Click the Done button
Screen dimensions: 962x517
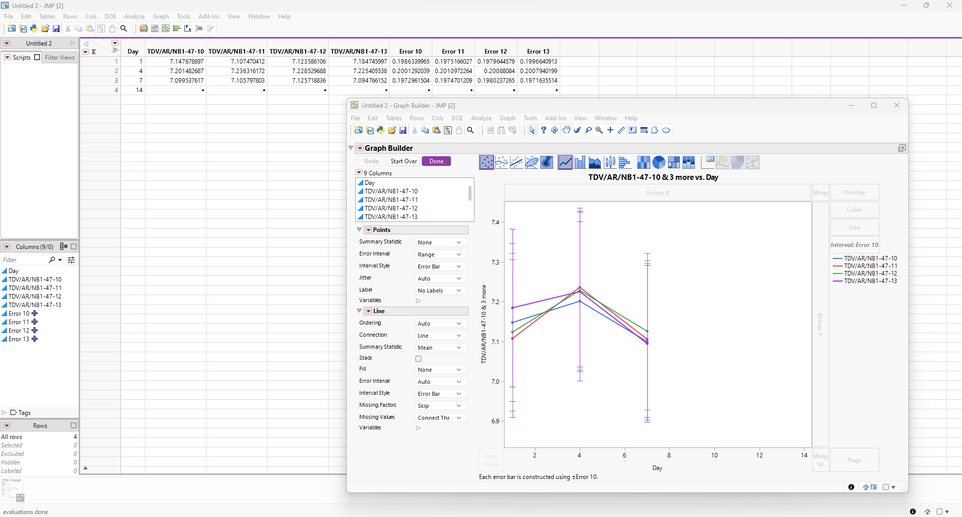pos(436,161)
